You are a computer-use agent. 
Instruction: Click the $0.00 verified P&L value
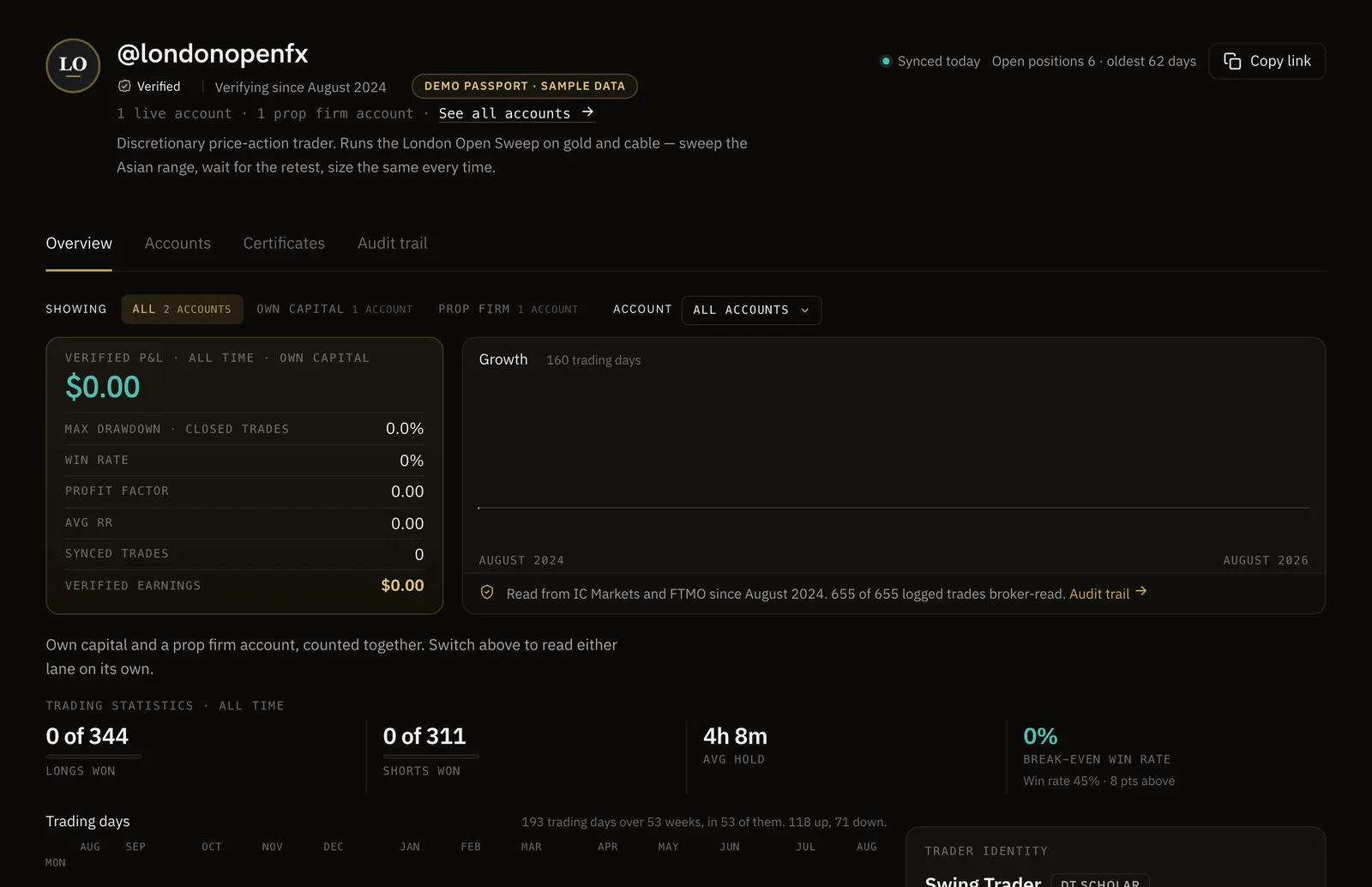(x=103, y=387)
